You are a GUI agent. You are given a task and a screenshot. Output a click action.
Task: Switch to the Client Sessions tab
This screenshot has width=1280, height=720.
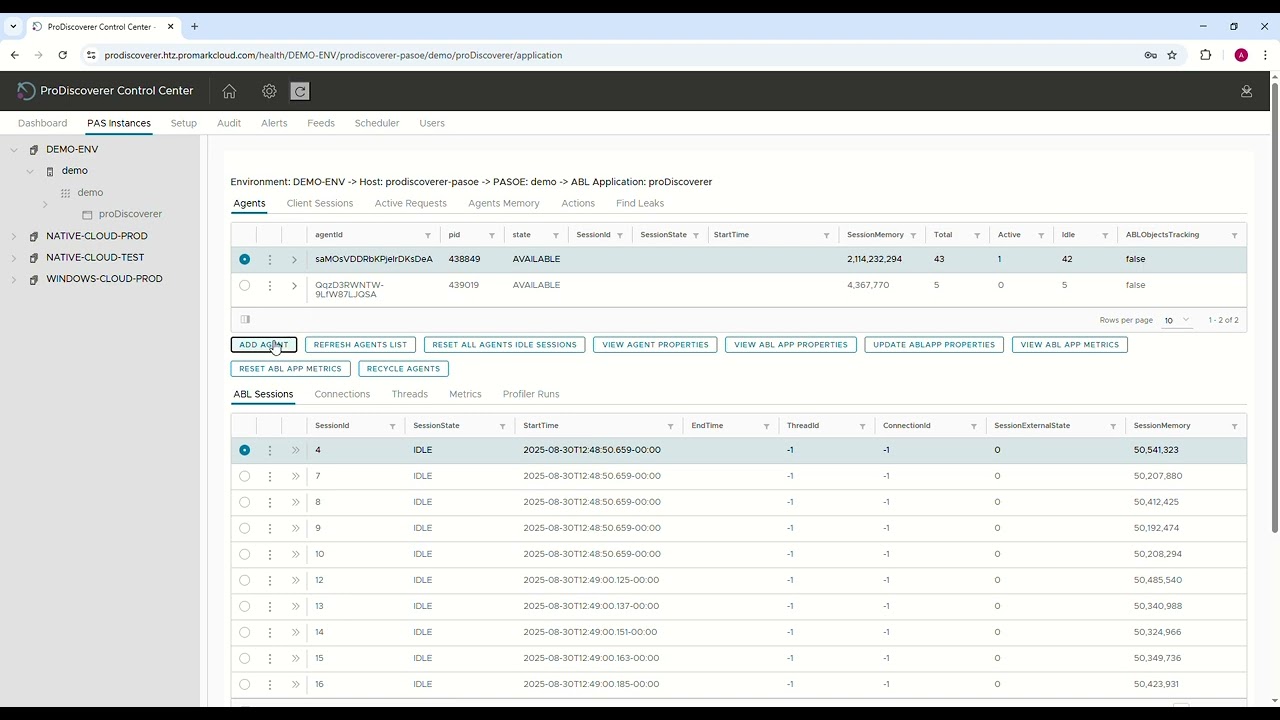320,203
